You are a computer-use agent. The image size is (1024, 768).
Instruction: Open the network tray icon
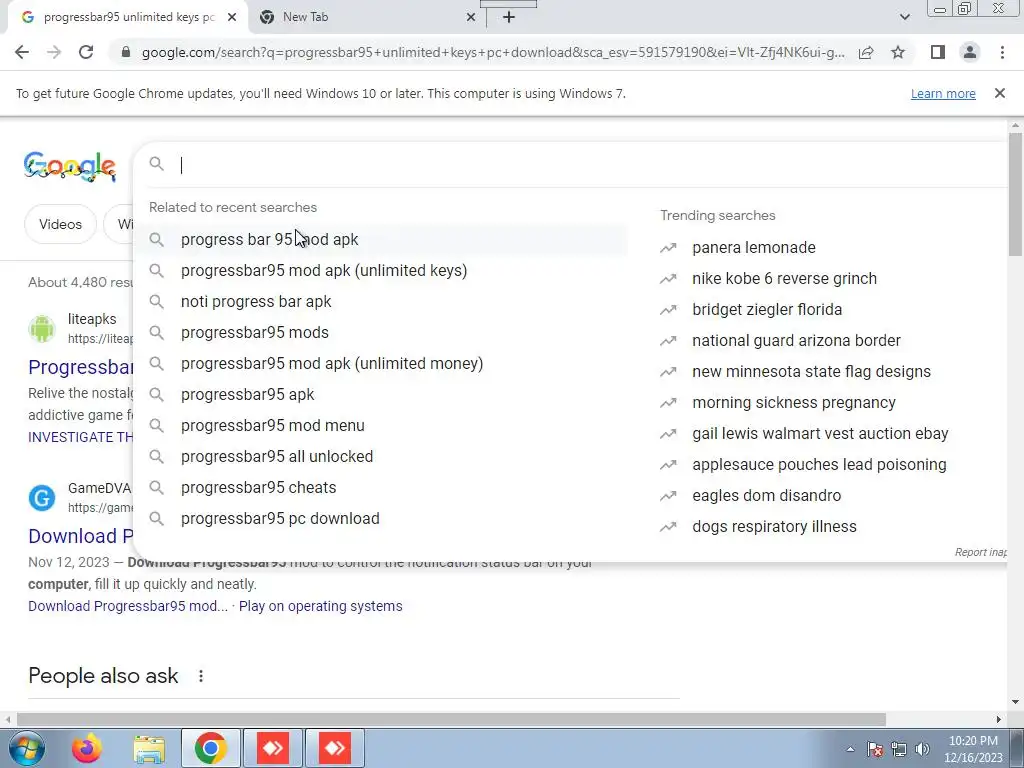899,749
